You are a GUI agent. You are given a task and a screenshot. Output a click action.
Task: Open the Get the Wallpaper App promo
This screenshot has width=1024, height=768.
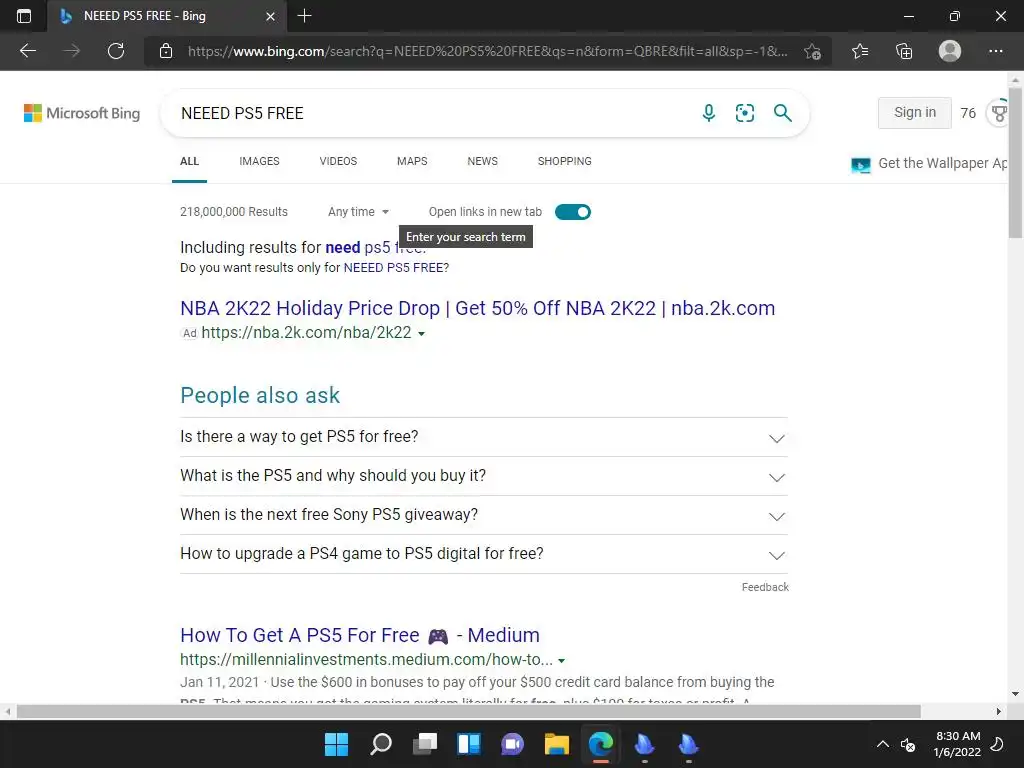point(930,164)
